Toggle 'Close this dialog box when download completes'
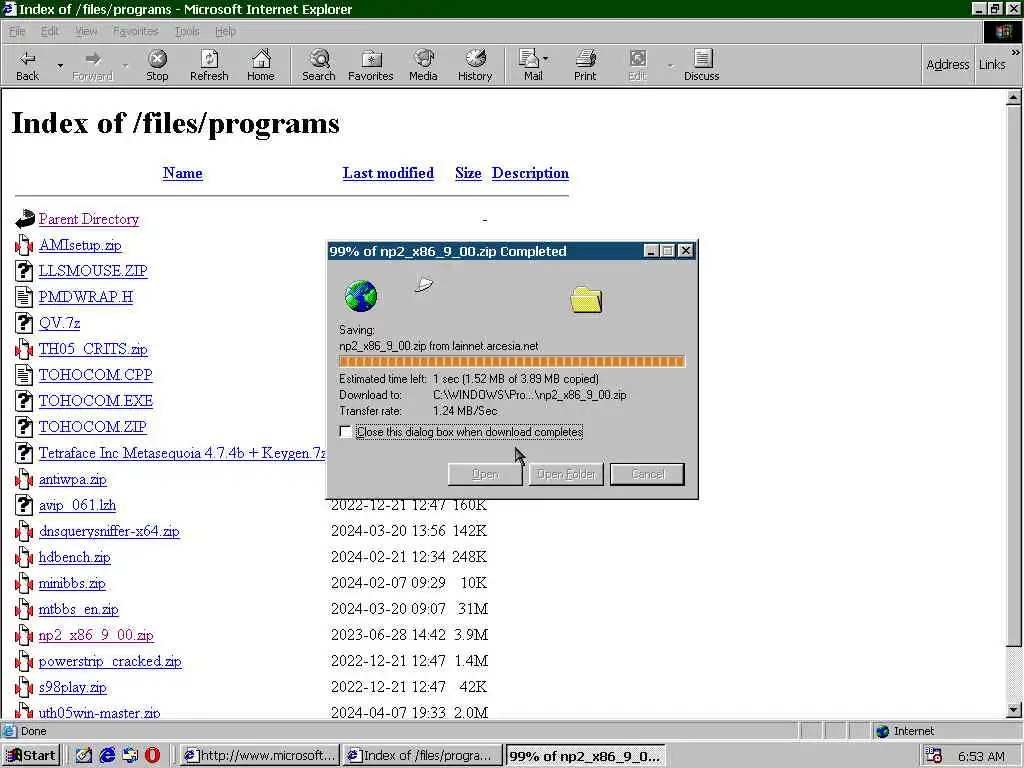The width and height of the screenshot is (1024, 768). [345, 432]
